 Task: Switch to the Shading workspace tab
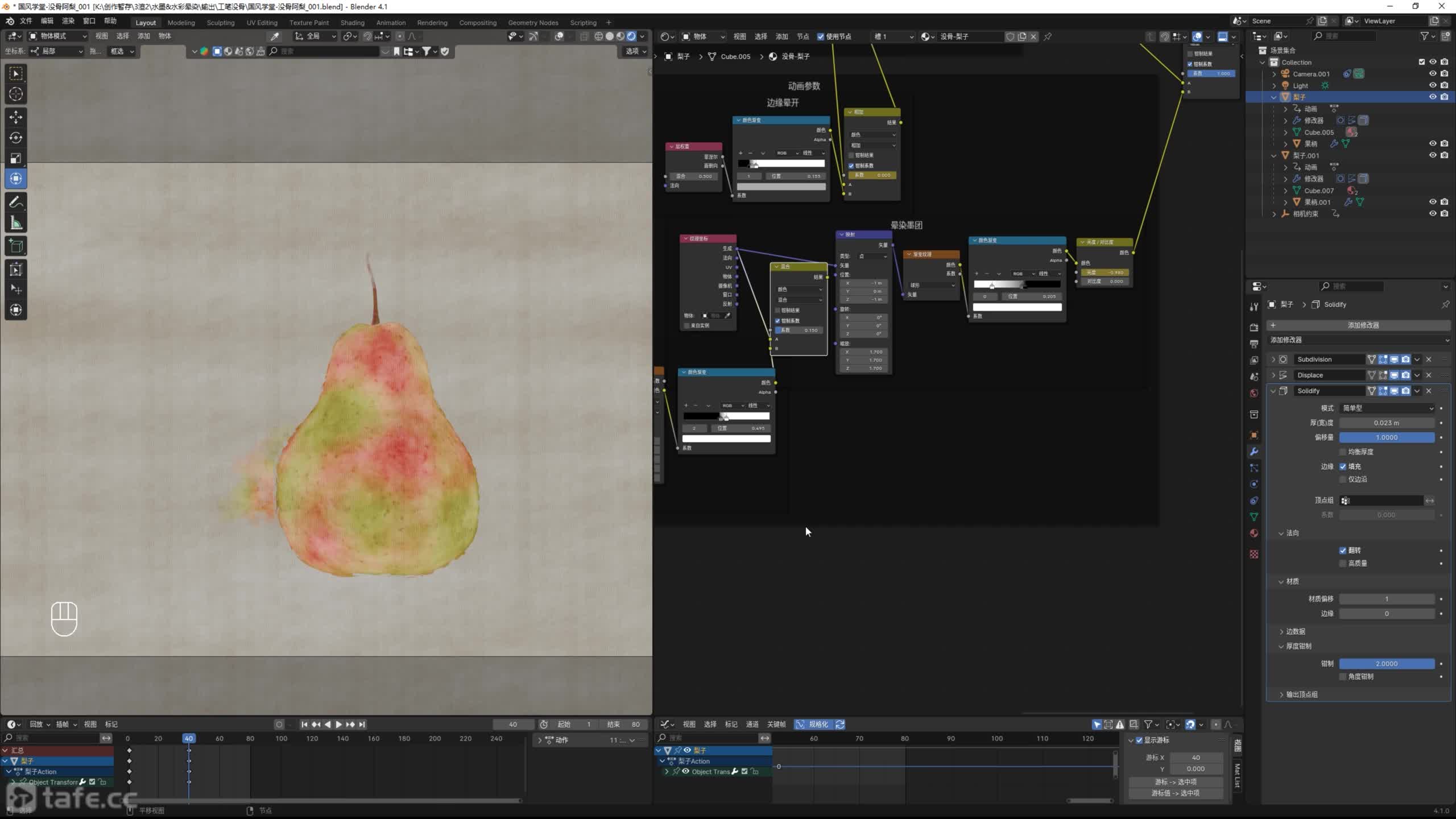[352, 23]
